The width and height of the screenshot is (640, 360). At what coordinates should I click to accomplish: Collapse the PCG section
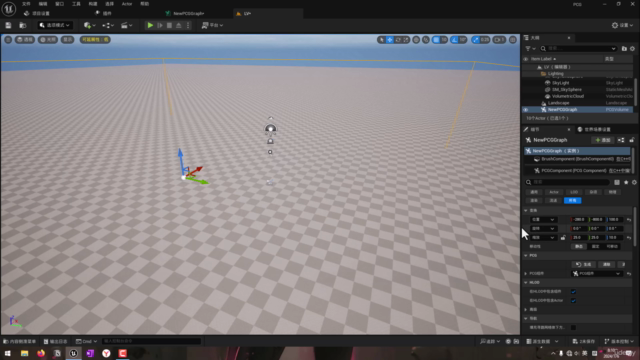click(526, 256)
